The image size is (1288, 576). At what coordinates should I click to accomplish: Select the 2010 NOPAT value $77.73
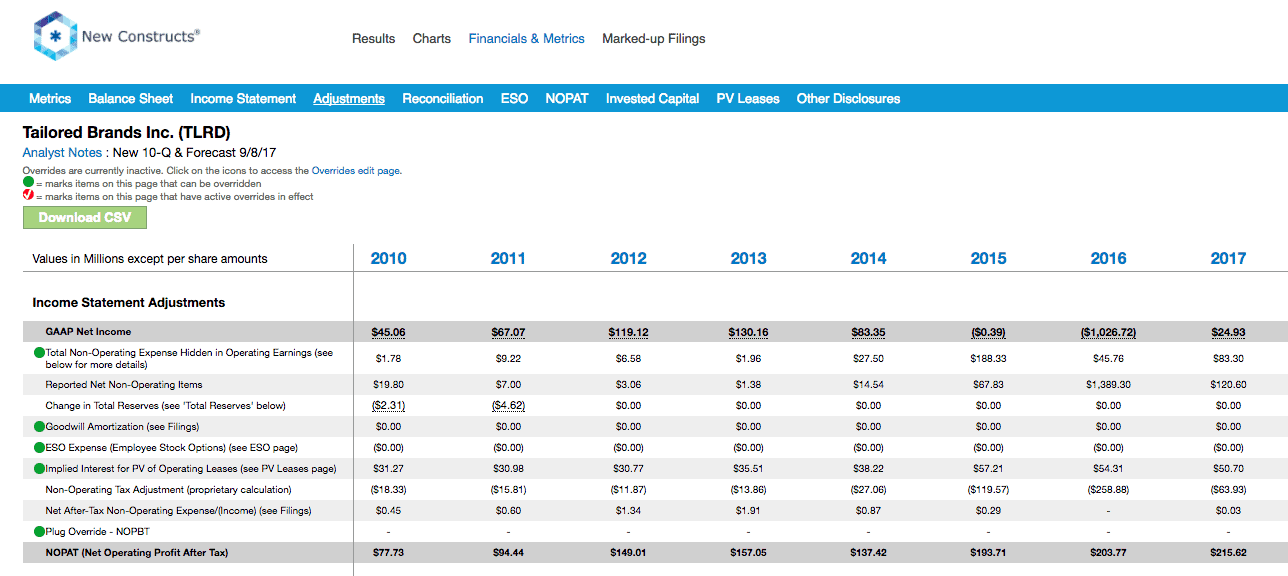[389, 553]
